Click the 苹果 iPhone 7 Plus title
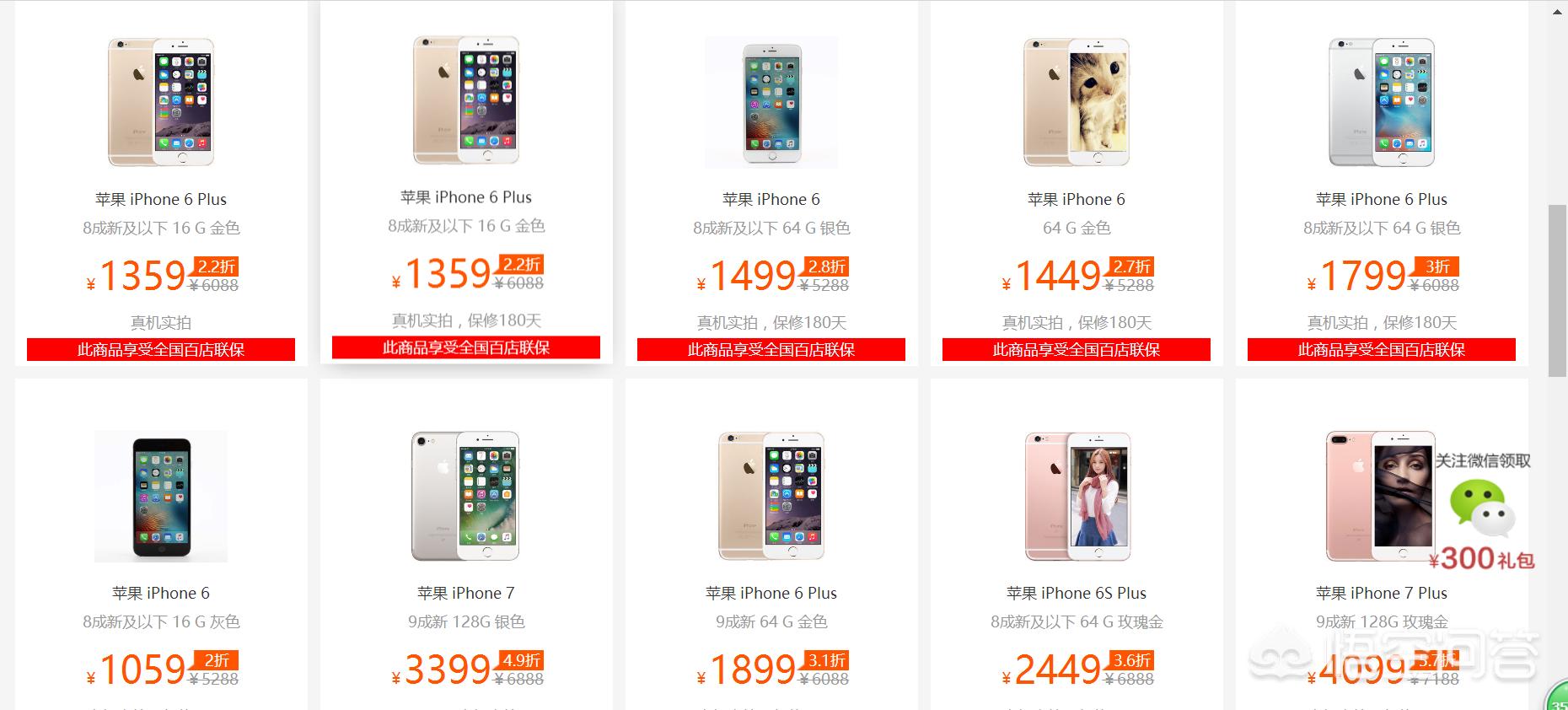The width and height of the screenshot is (1568, 710). pyautogui.click(x=1382, y=593)
